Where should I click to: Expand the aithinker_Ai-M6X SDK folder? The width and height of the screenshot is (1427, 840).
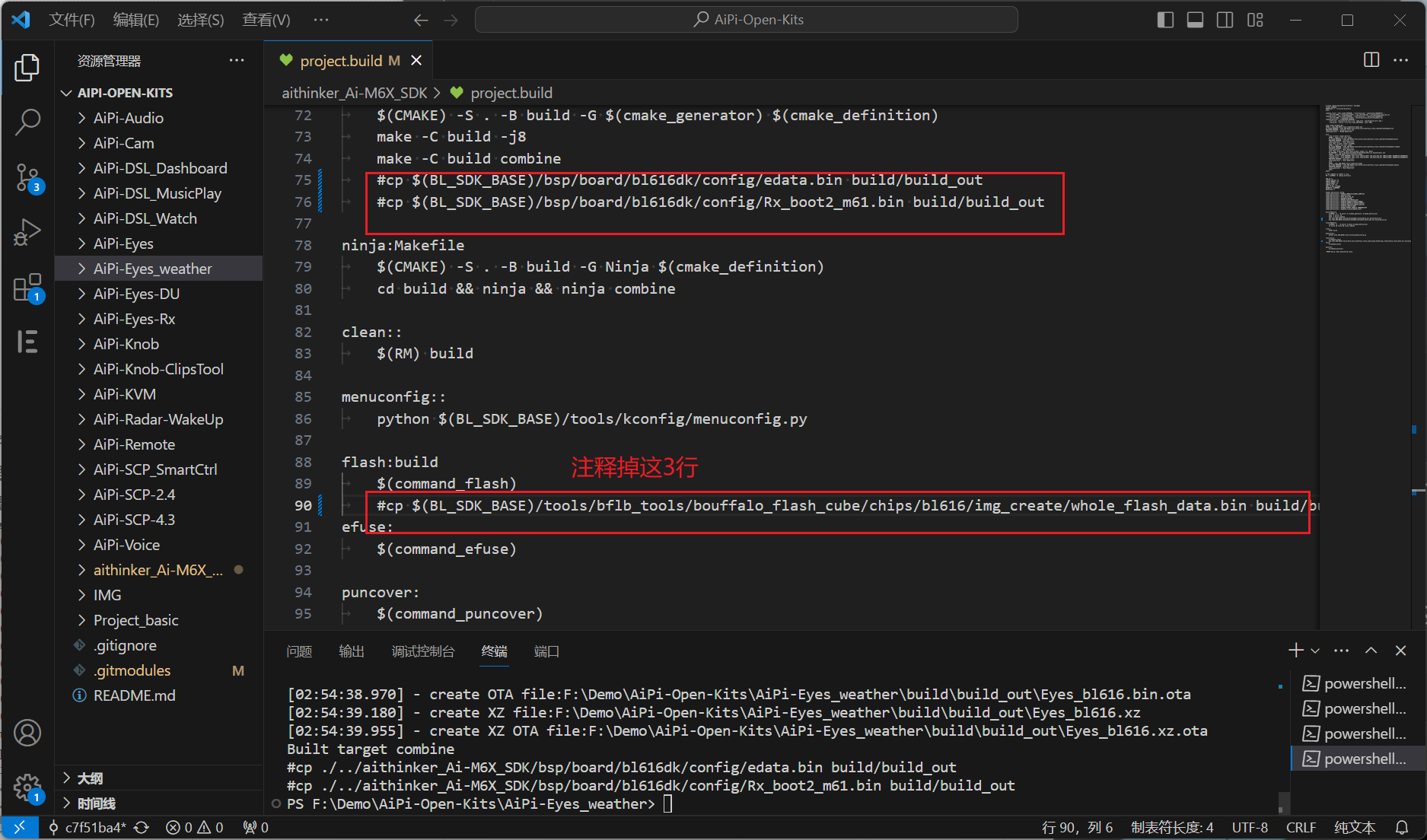click(x=158, y=570)
